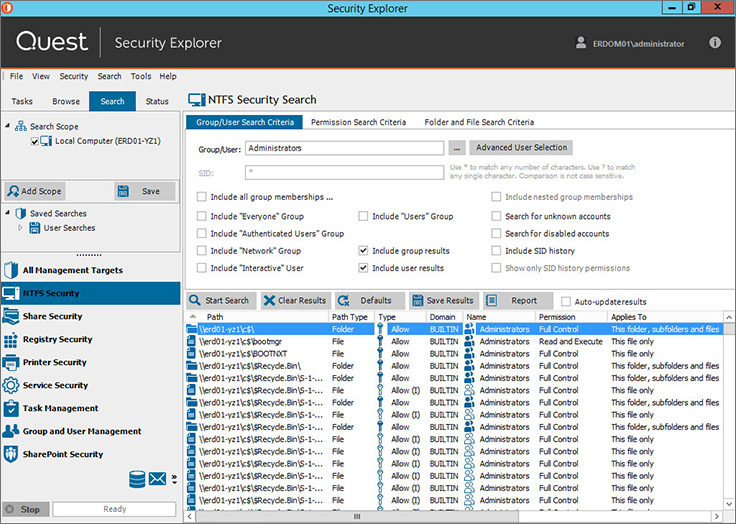Click the NTFS Security Search title icon
Screen dimensions: 736x524
(x=197, y=100)
